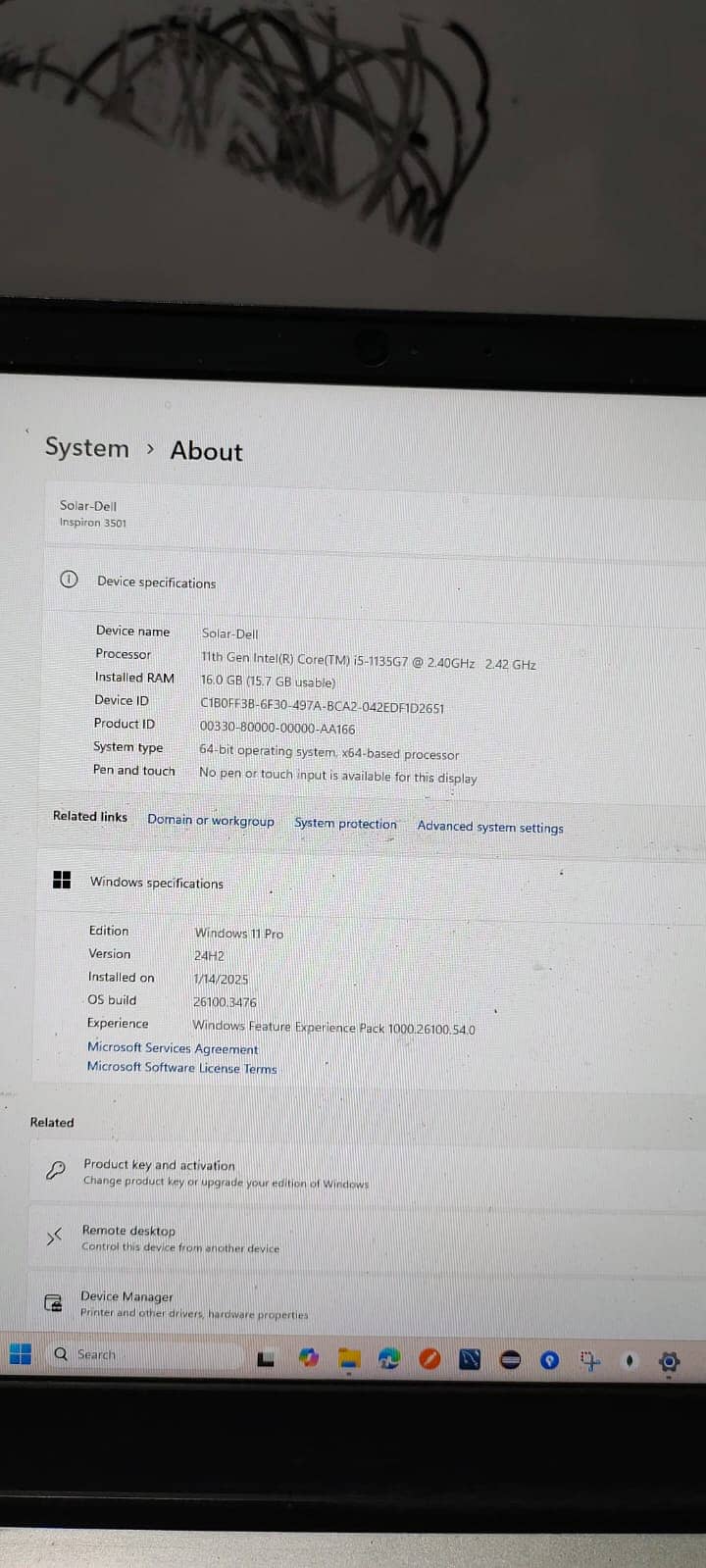Launch Copilot from the taskbar

click(x=308, y=1358)
